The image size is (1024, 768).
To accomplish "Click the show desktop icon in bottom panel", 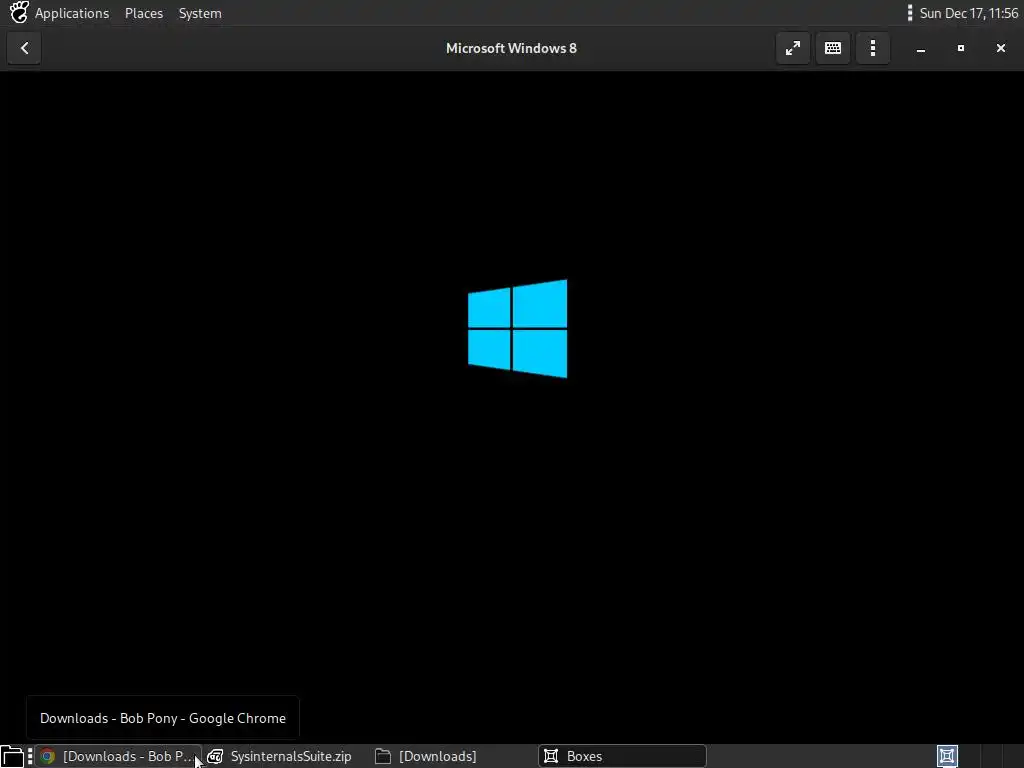I will [12, 756].
